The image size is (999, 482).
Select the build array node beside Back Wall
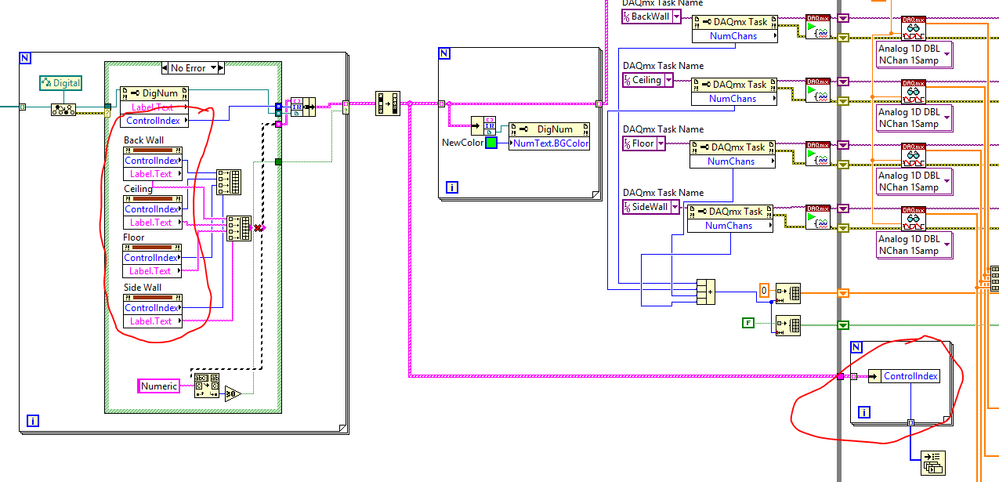pos(228,181)
